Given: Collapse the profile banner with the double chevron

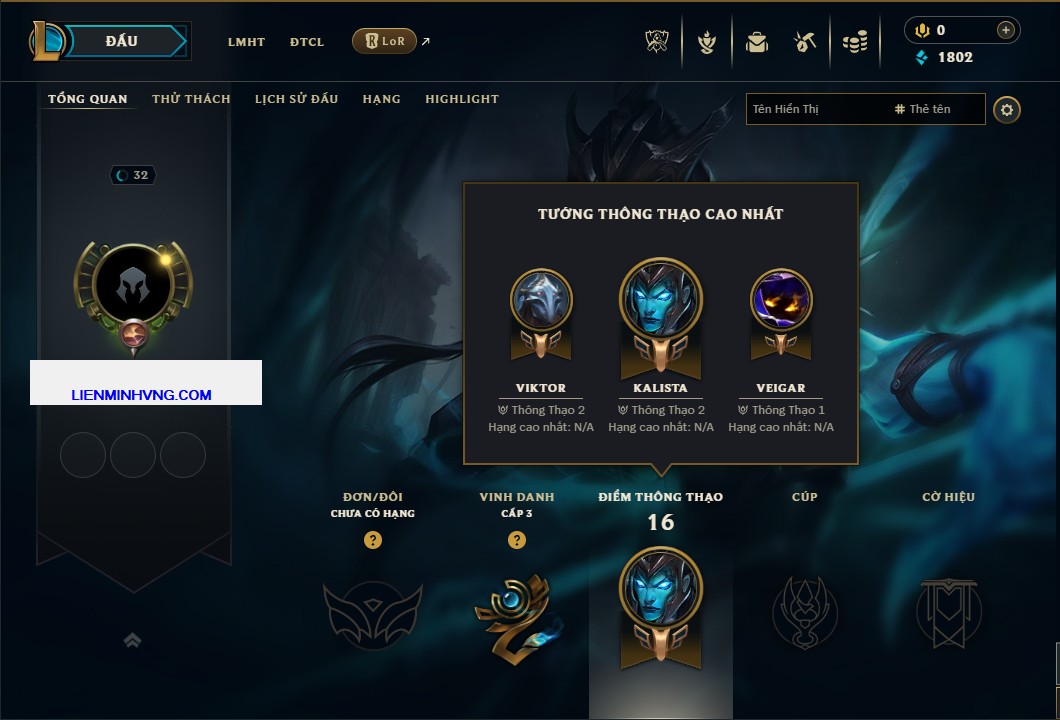Looking at the screenshot, I should point(132,640).
